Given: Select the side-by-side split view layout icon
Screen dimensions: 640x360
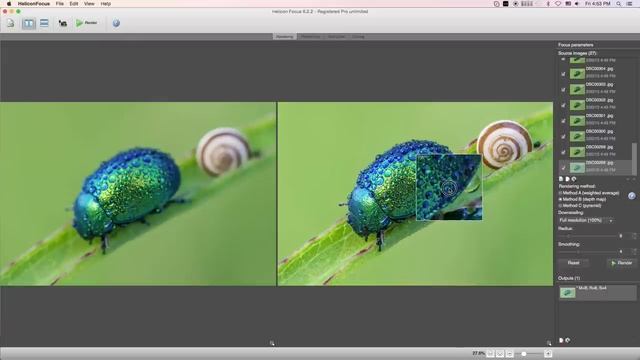Looking at the screenshot, I should click(x=29, y=23).
